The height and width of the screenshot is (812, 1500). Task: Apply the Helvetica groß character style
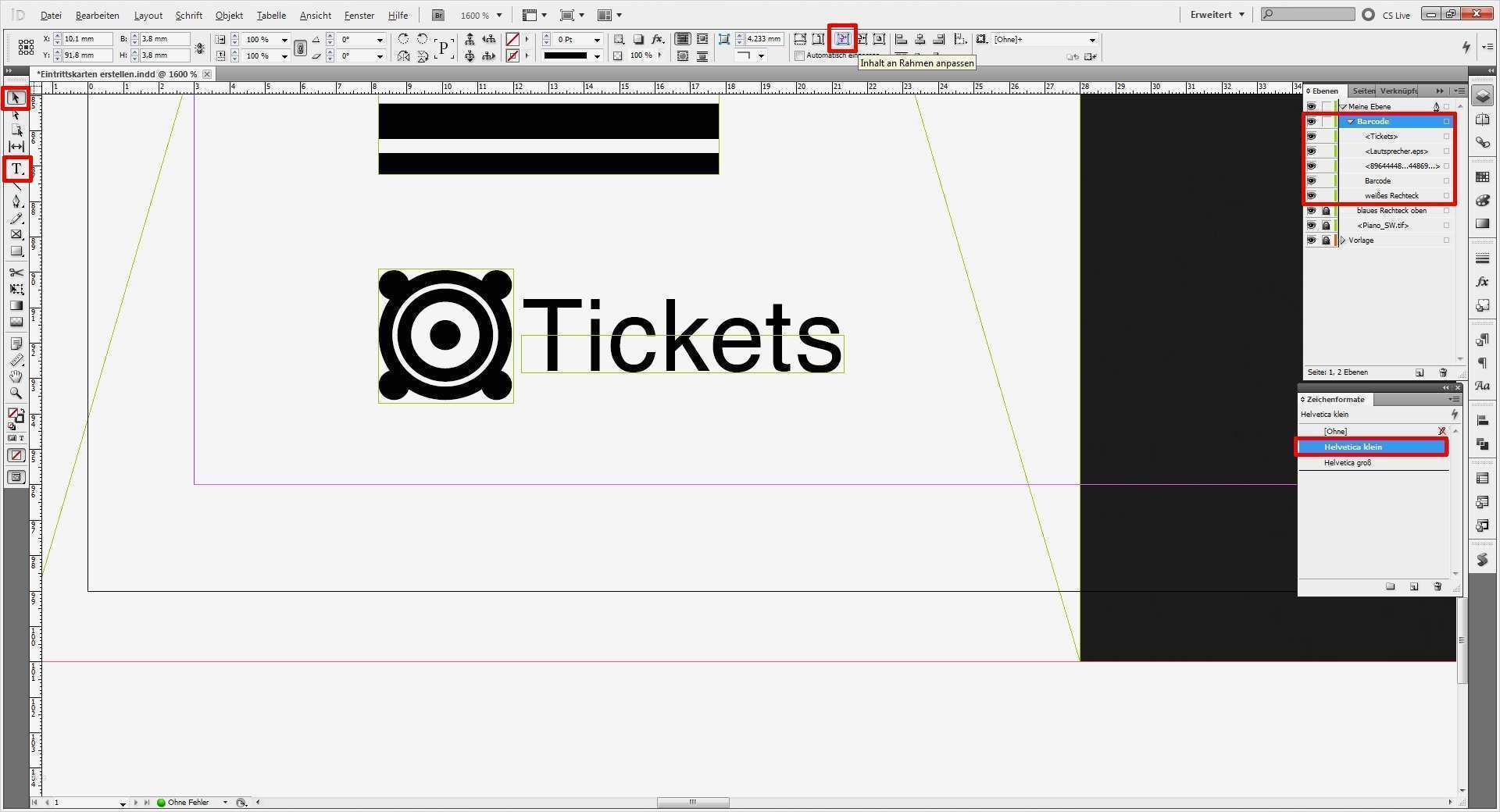click(x=1348, y=462)
